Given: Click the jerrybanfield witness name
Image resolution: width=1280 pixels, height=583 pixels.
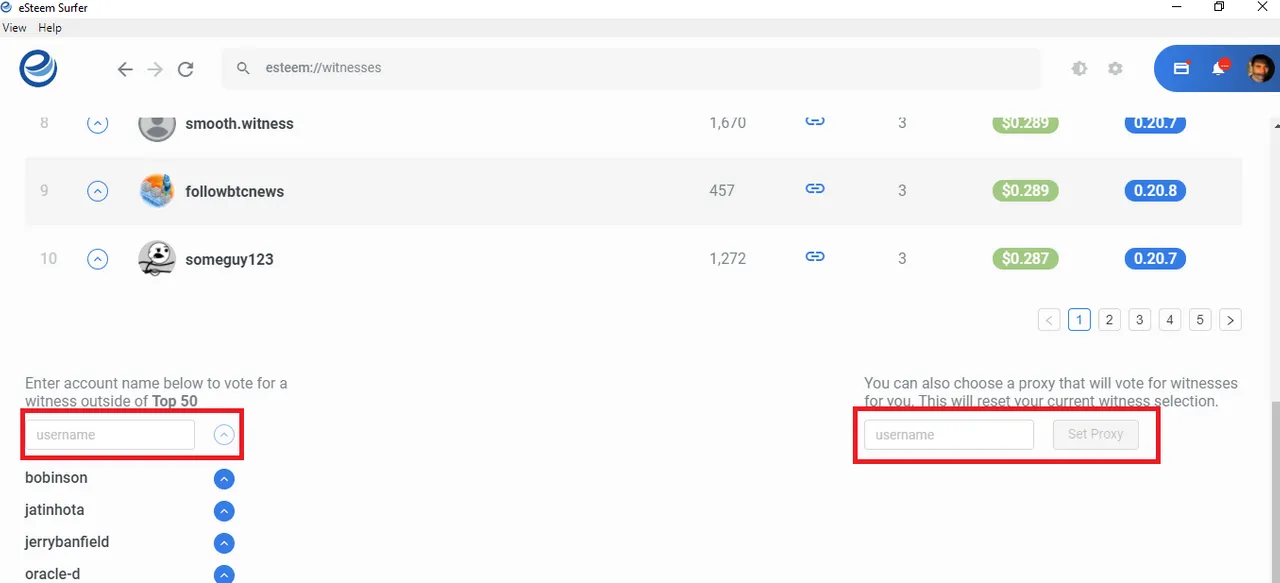Looking at the screenshot, I should pyautogui.click(x=67, y=542).
